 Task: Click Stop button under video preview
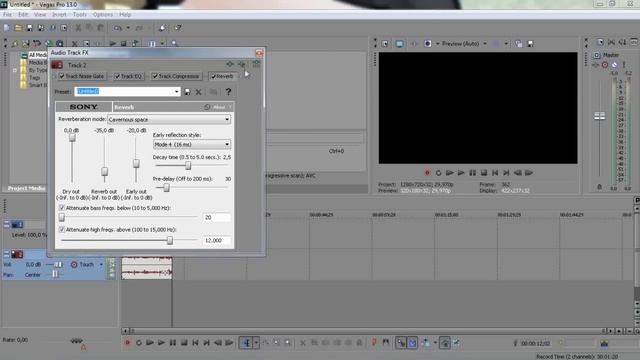(484, 173)
